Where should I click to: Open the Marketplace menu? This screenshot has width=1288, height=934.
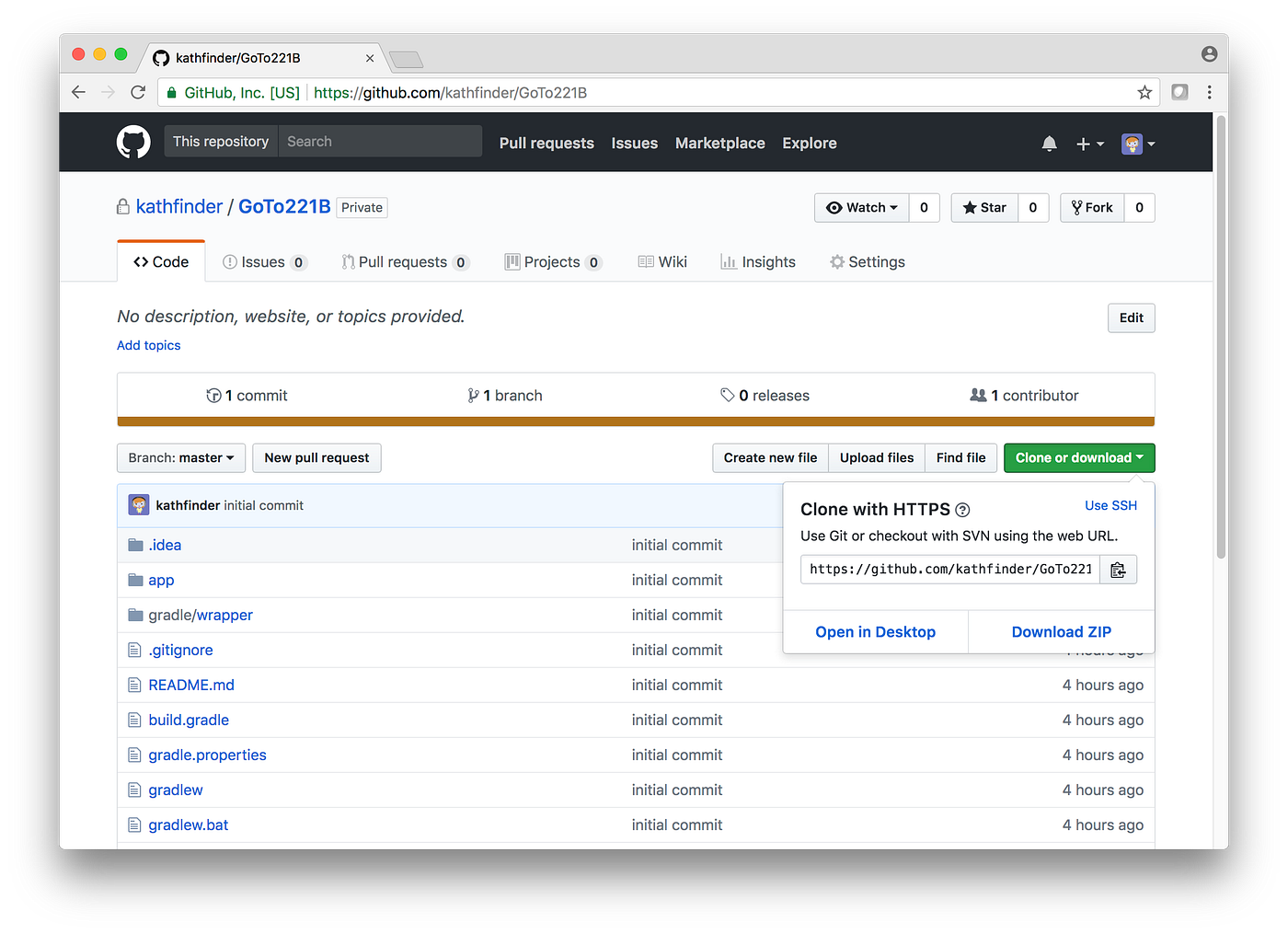click(x=719, y=143)
